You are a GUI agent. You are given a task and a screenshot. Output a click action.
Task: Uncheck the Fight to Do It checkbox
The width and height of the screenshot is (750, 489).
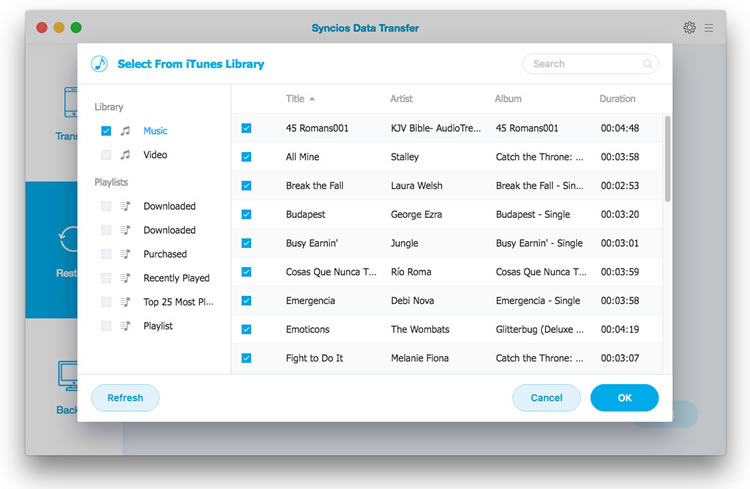tap(246, 358)
